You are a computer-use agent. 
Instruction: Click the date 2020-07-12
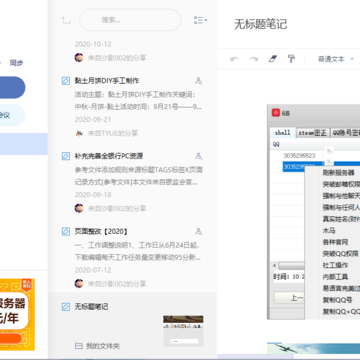(93, 270)
